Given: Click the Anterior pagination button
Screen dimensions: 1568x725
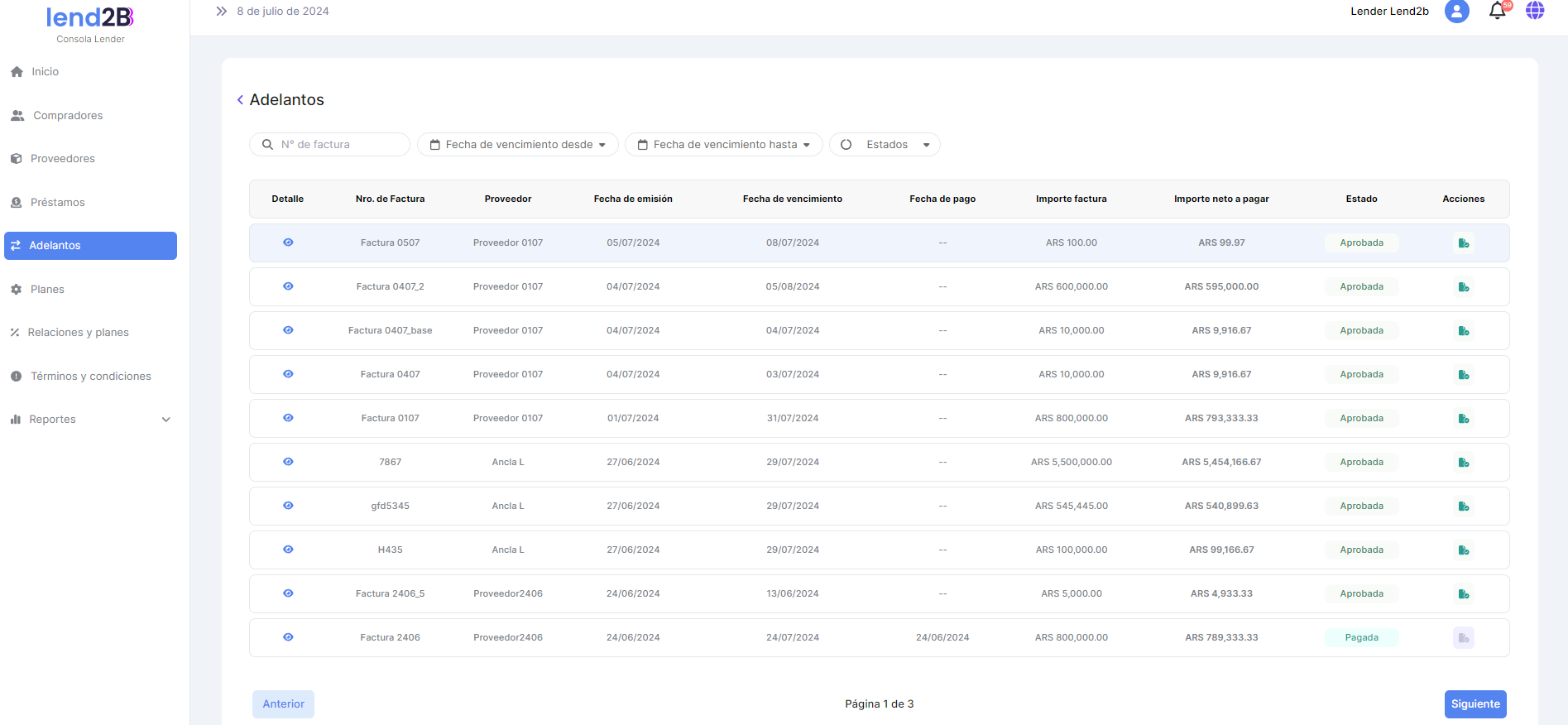Looking at the screenshot, I should pos(283,704).
